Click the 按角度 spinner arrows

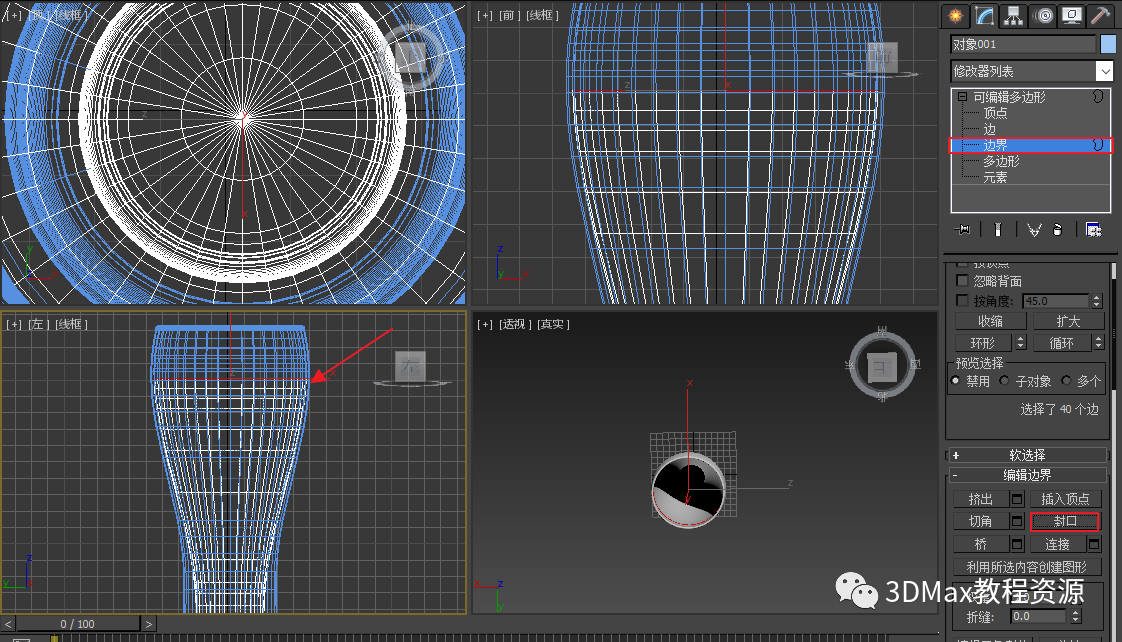point(1096,301)
